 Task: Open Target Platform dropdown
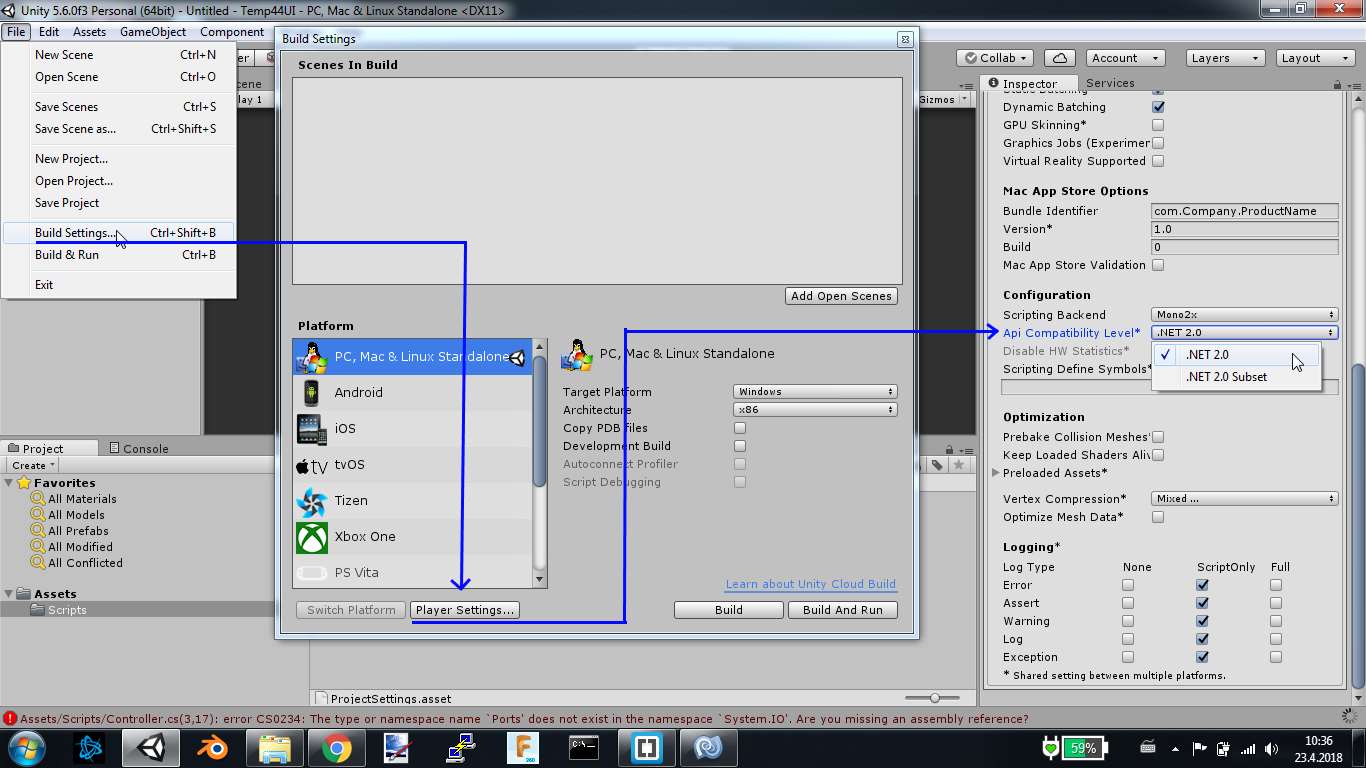[x=815, y=392]
